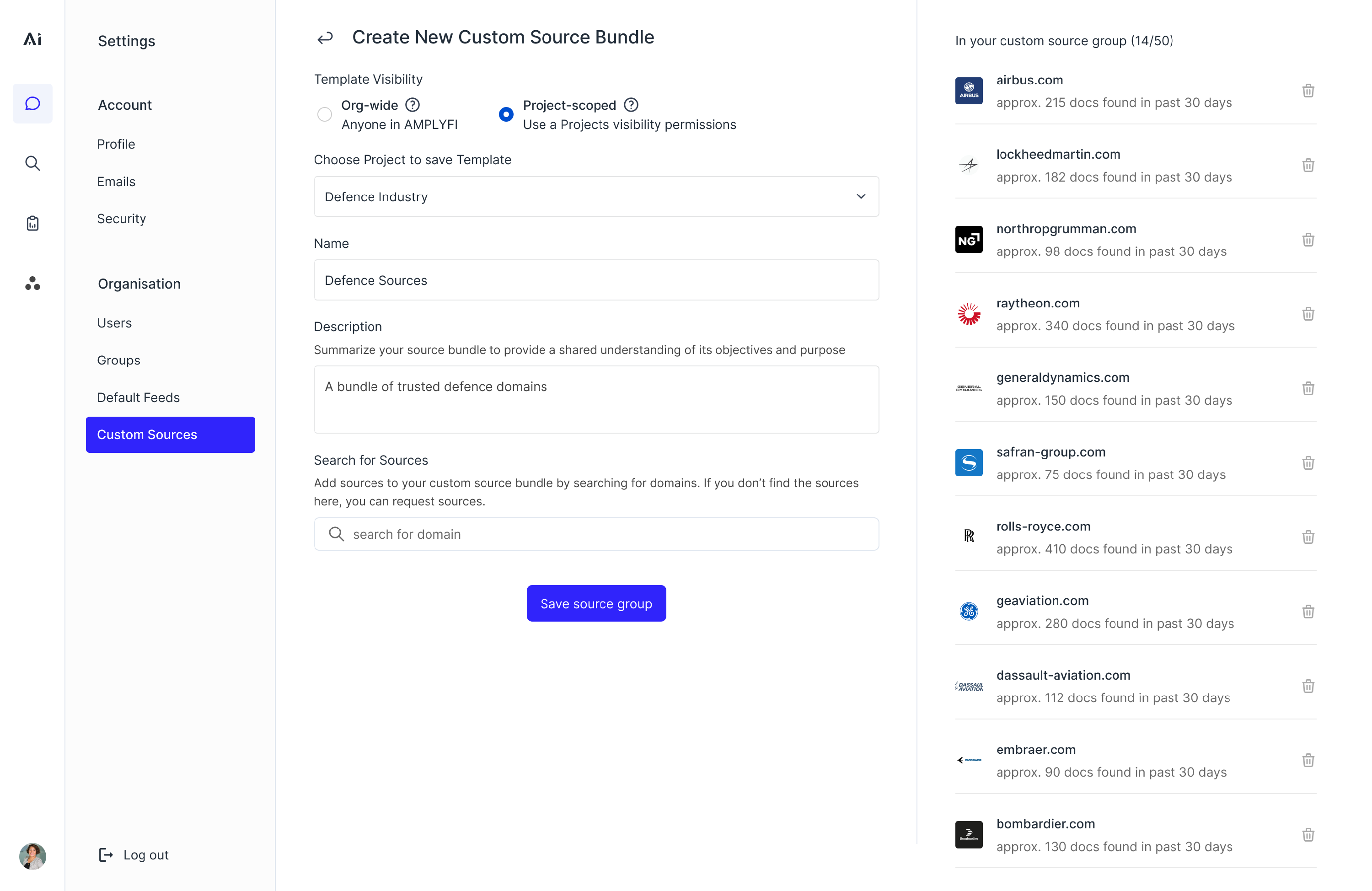This screenshot has width=1372, height=891.
Task: Click the GE Aviation logo
Action: click(969, 612)
